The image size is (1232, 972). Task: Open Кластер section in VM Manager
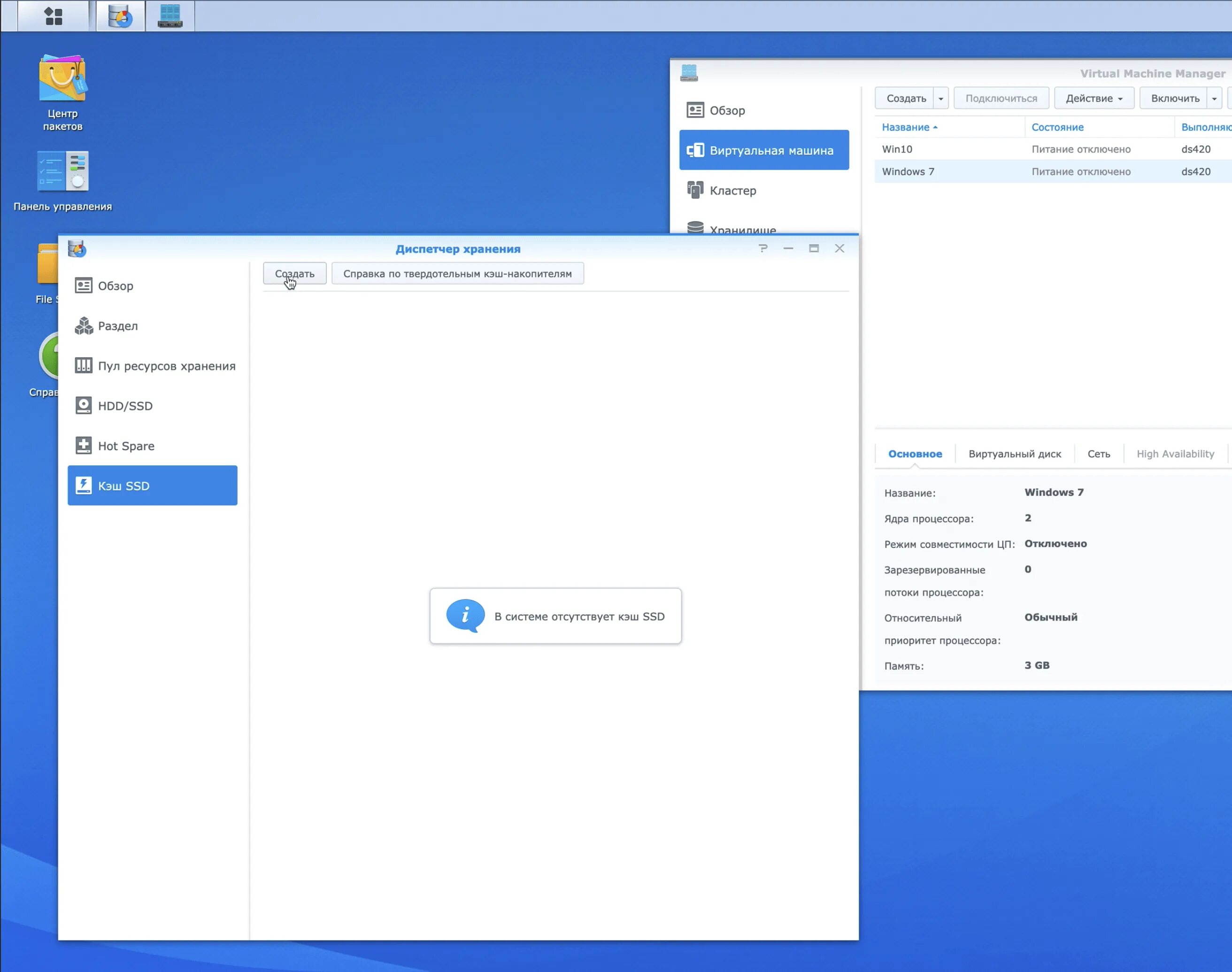pyautogui.click(x=732, y=191)
